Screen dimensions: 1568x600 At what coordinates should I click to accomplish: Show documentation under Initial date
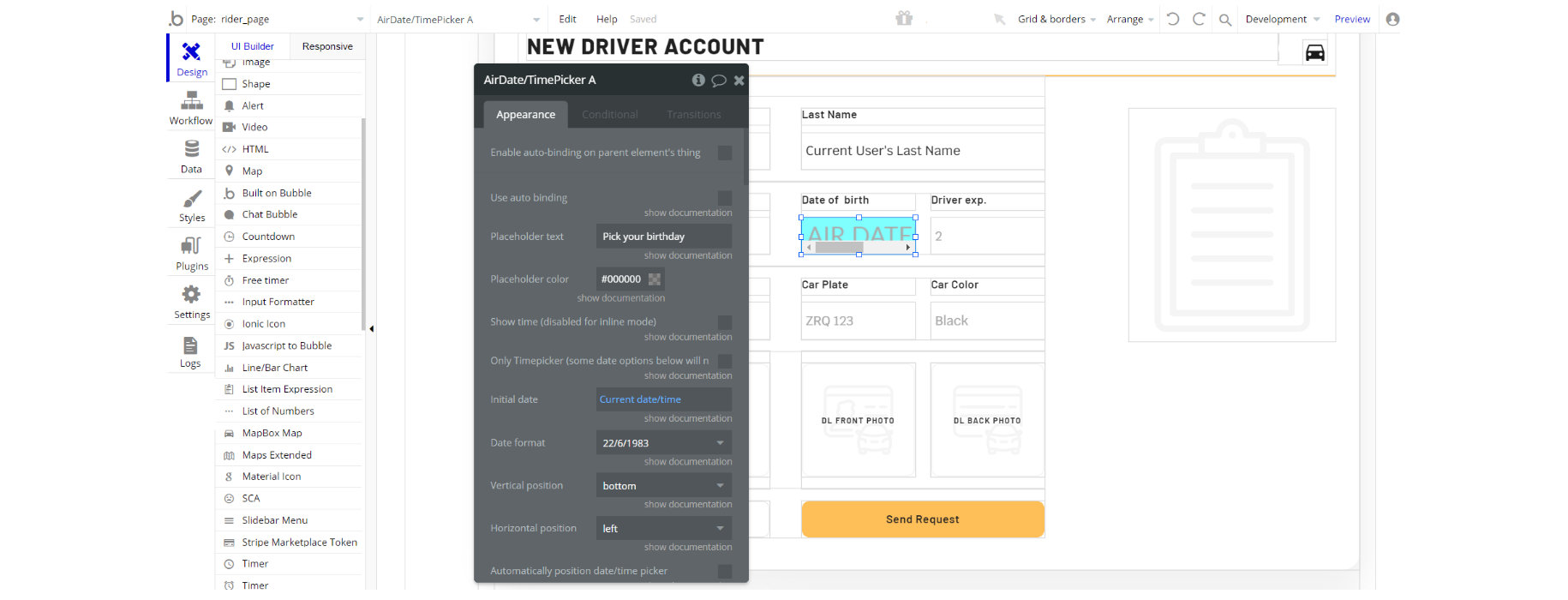tap(688, 418)
